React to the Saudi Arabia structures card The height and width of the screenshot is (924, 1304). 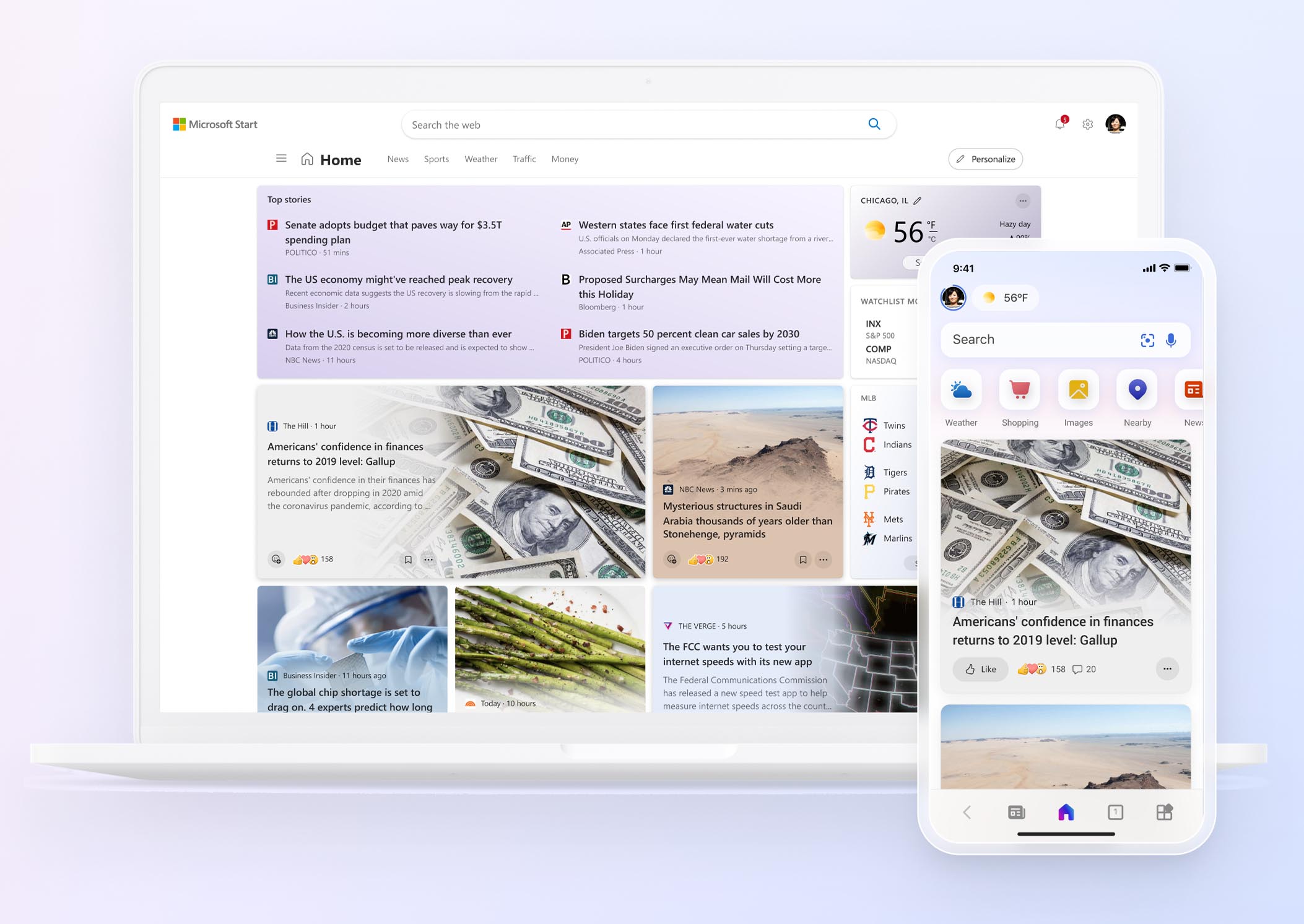pyautogui.click(x=672, y=559)
